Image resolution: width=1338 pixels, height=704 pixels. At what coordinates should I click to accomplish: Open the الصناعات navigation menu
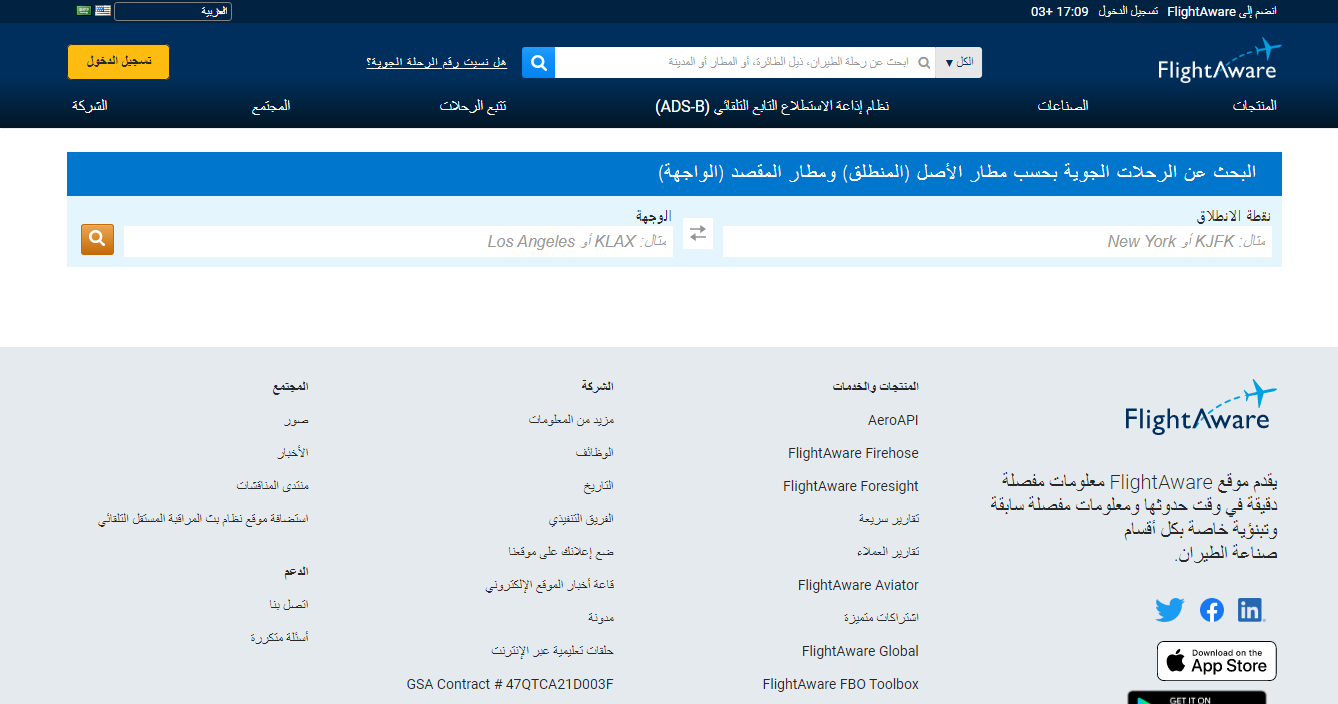coord(1062,106)
